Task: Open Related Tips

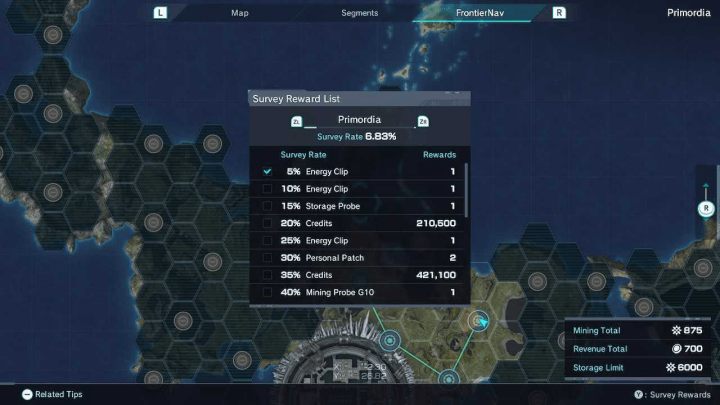Action: [59, 394]
